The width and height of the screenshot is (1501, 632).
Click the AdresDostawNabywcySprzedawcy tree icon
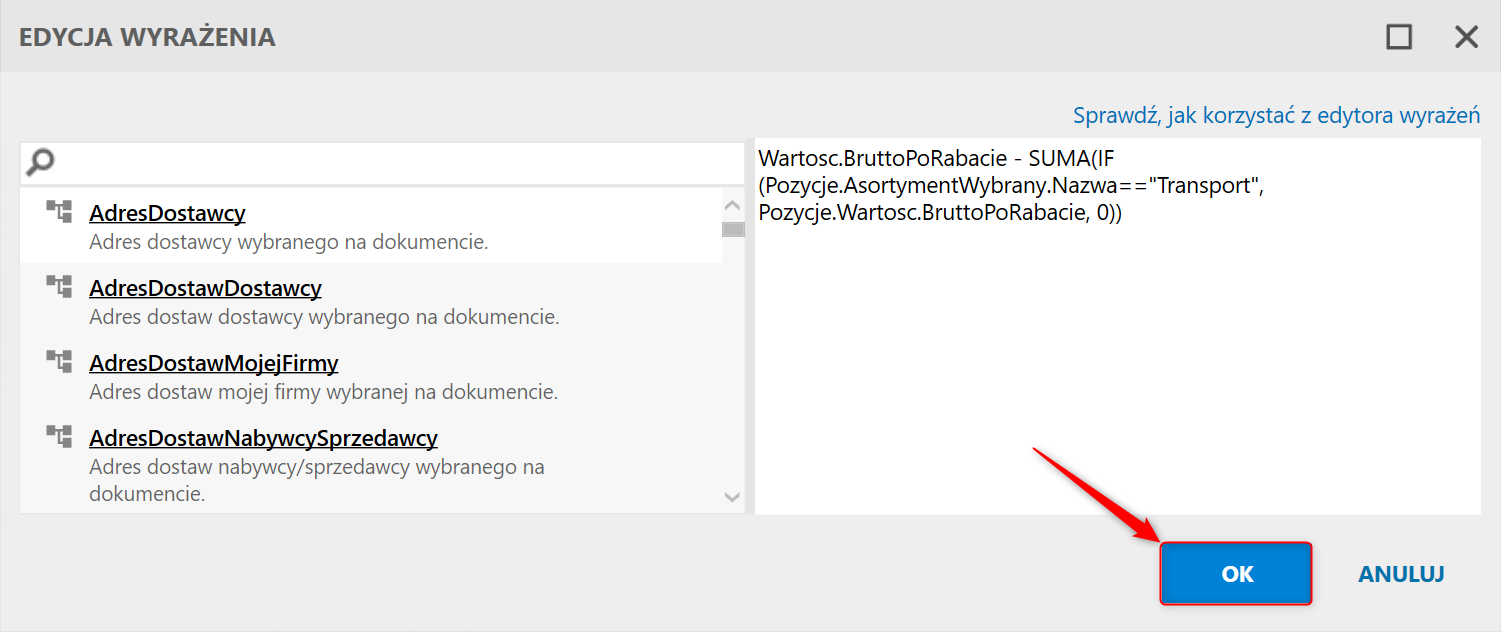59,436
